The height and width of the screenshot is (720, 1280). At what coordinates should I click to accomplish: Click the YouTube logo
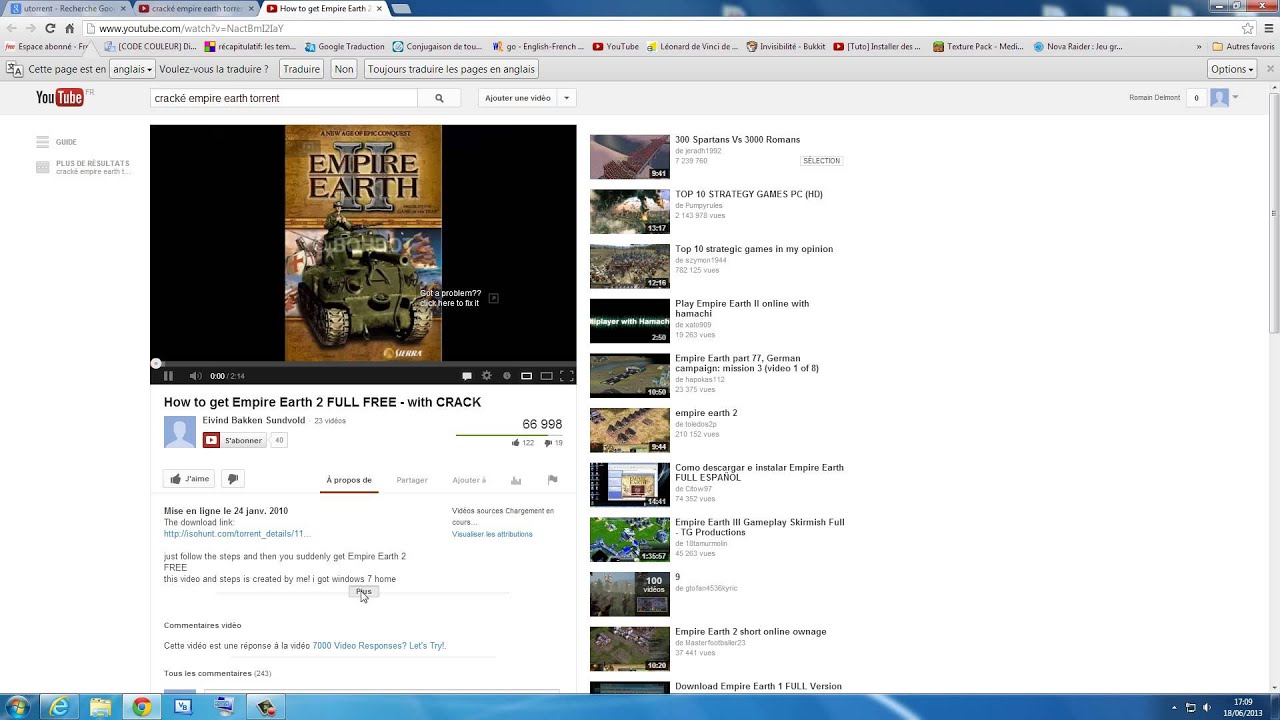(60, 97)
